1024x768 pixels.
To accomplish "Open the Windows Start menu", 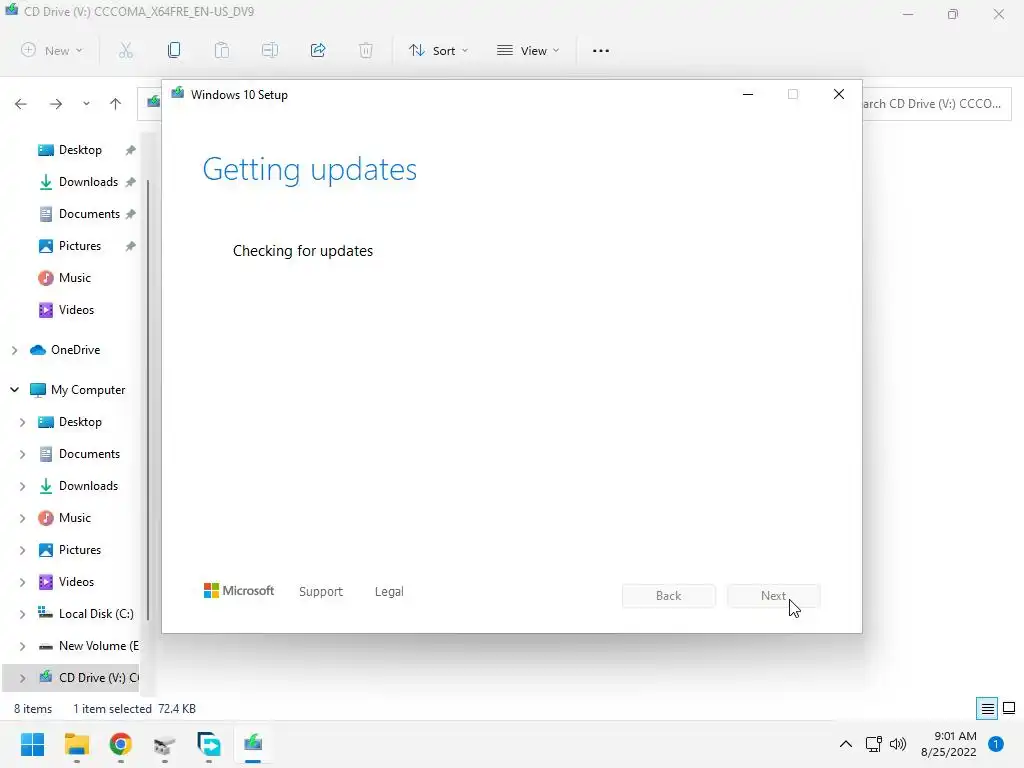I will tap(32, 744).
